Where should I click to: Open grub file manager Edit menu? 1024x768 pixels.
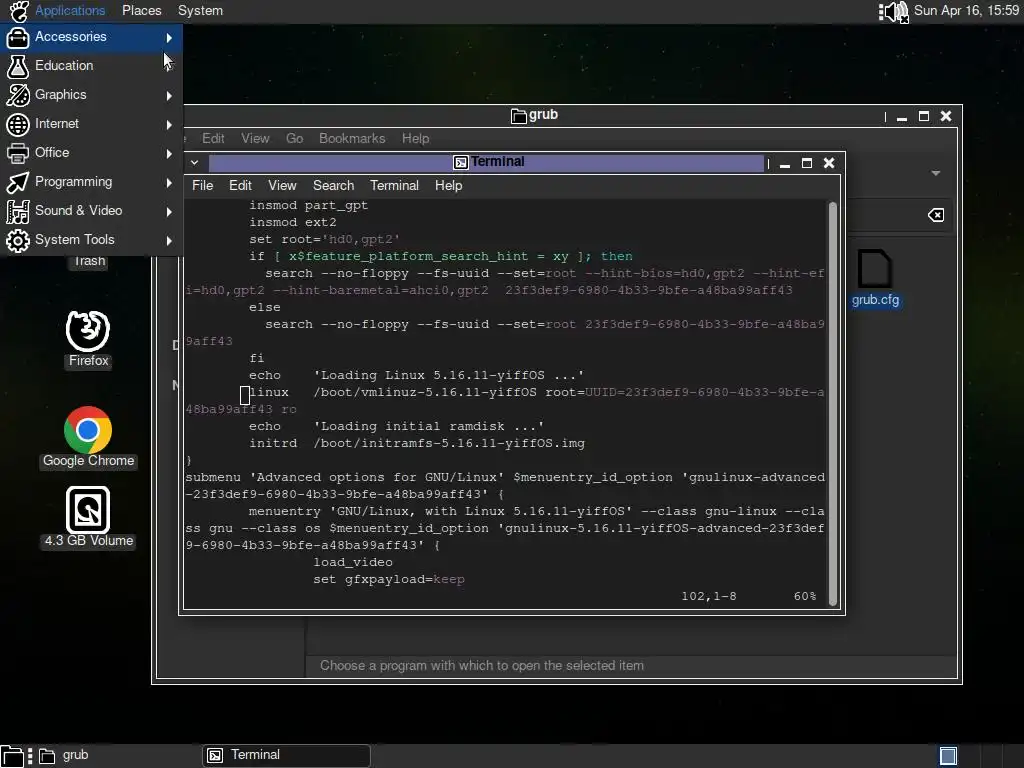coord(213,138)
